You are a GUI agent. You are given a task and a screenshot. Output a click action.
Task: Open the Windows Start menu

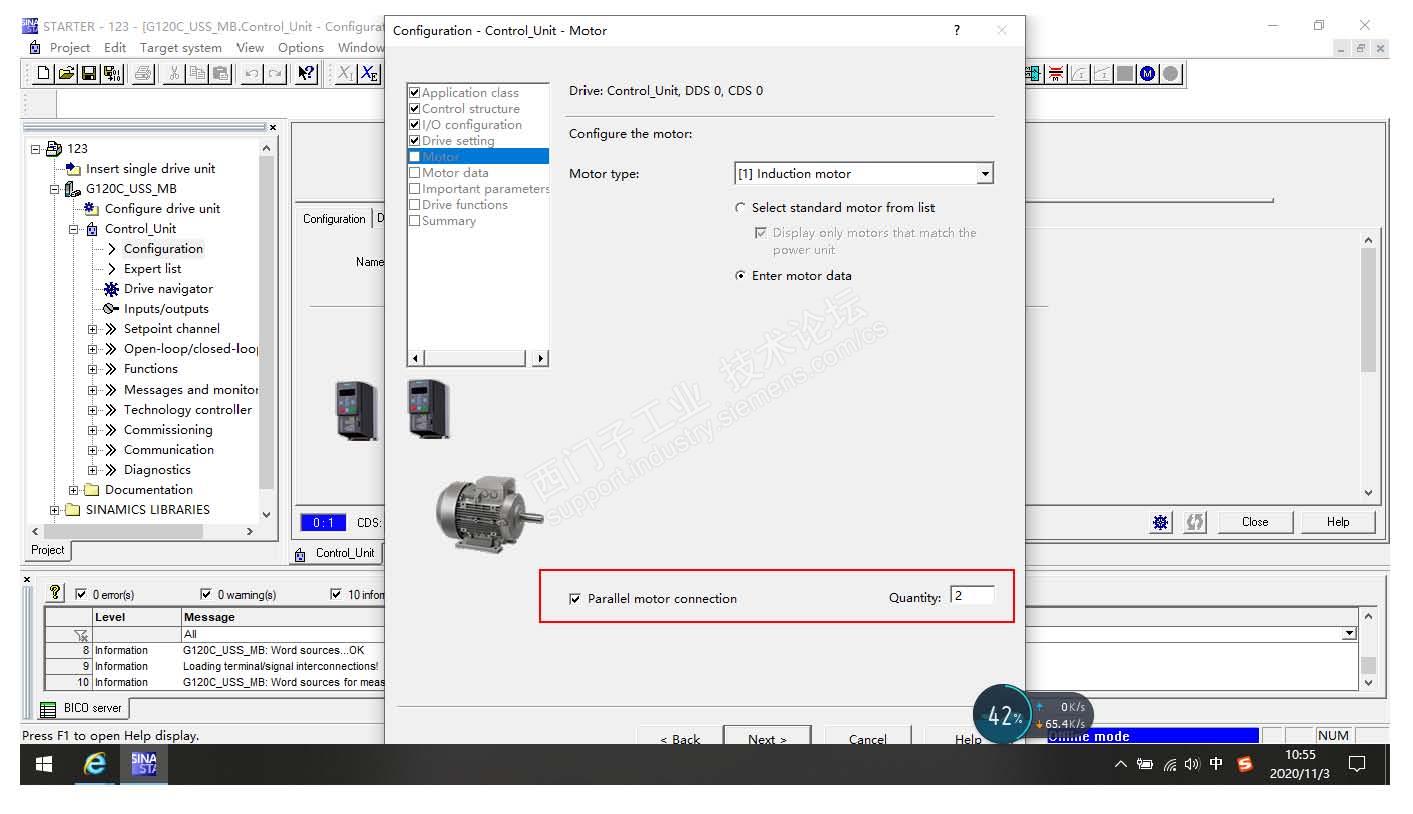[44, 764]
